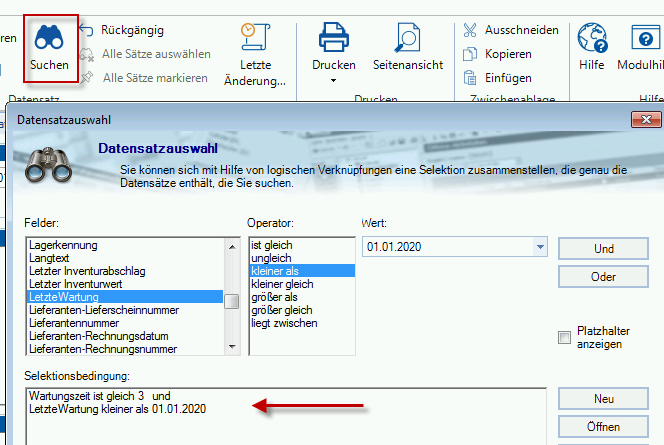This screenshot has width=664, height=445.
Task: Click the Rückgängig undo icon
Action: pos(87,31)
